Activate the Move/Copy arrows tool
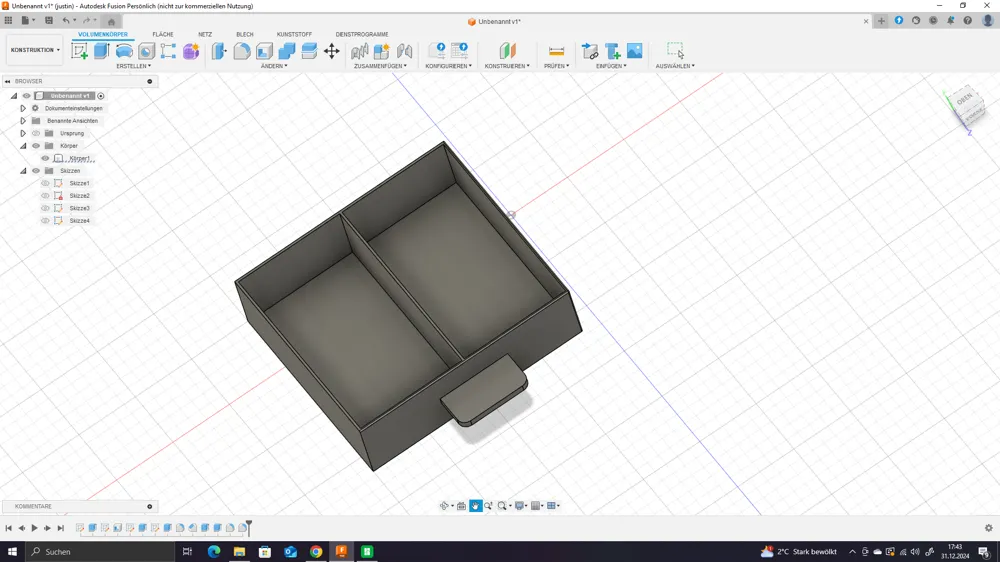 332,51
